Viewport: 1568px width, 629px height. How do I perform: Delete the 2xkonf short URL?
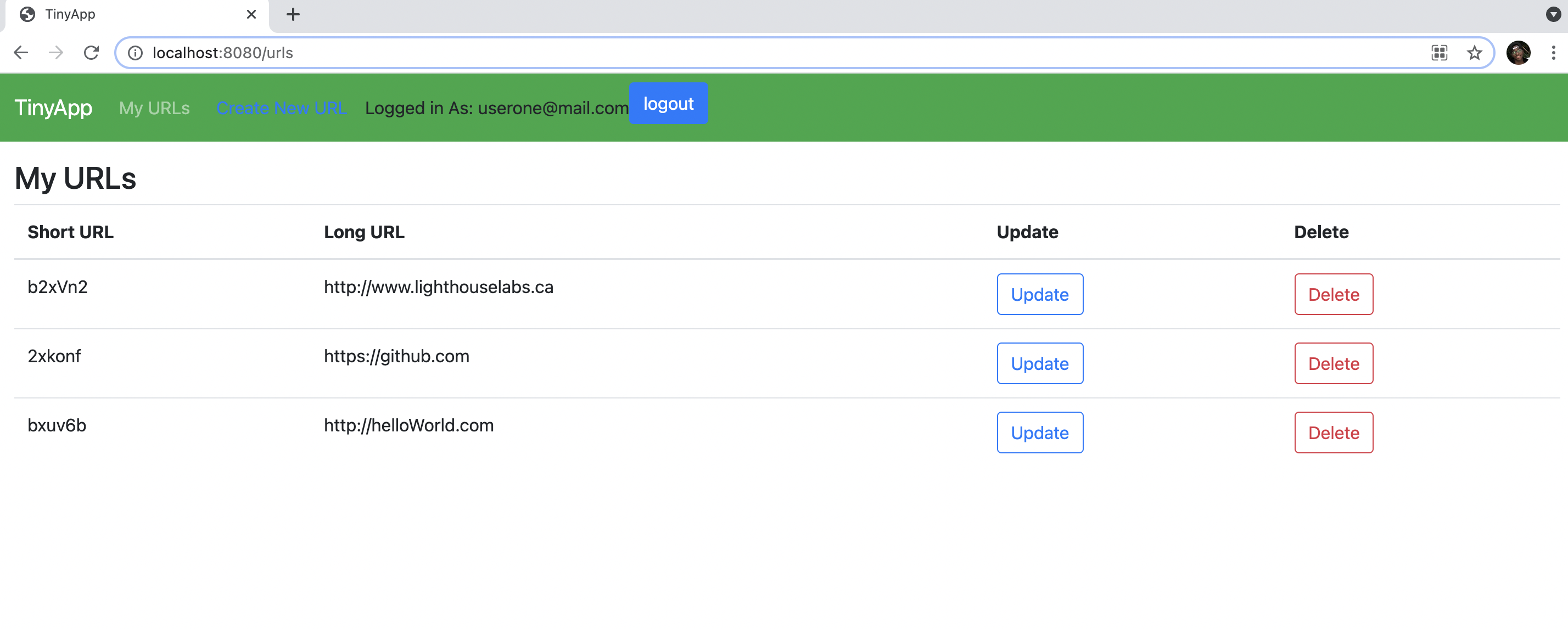1333,363
